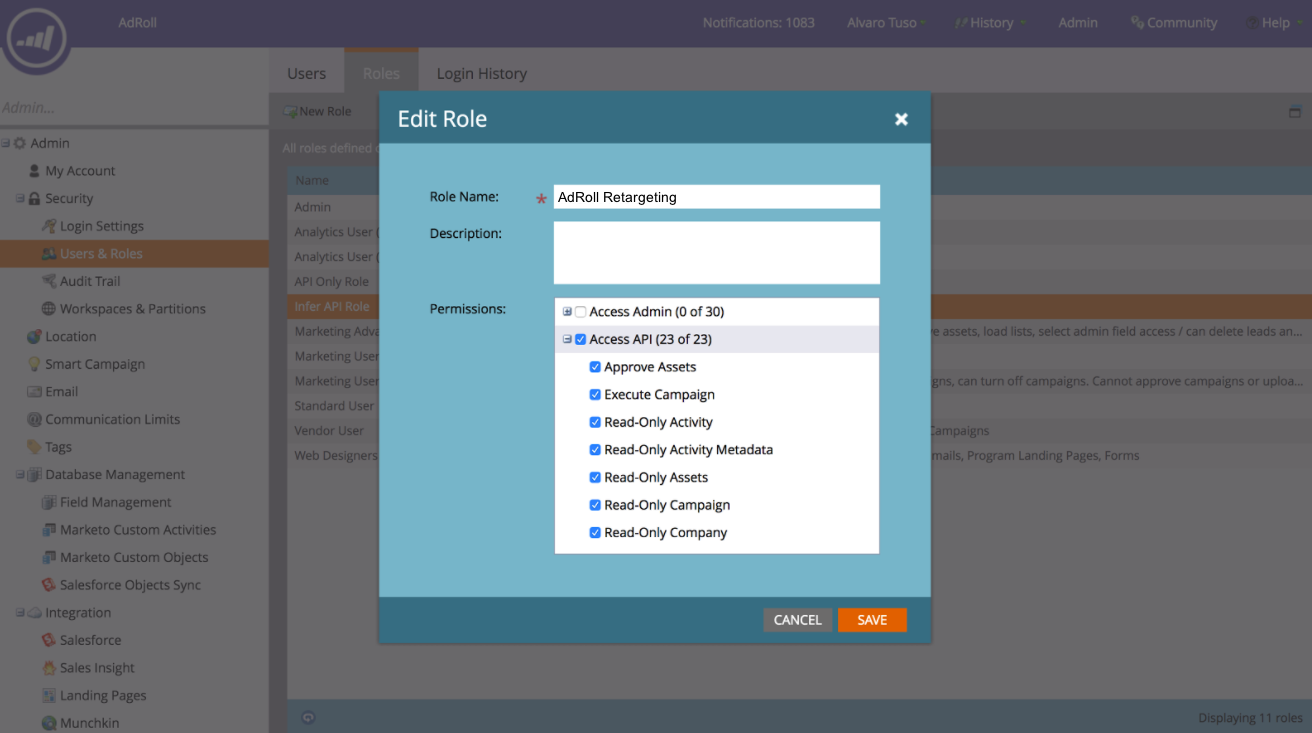Click the Marketo logo icon

[36, 40]
